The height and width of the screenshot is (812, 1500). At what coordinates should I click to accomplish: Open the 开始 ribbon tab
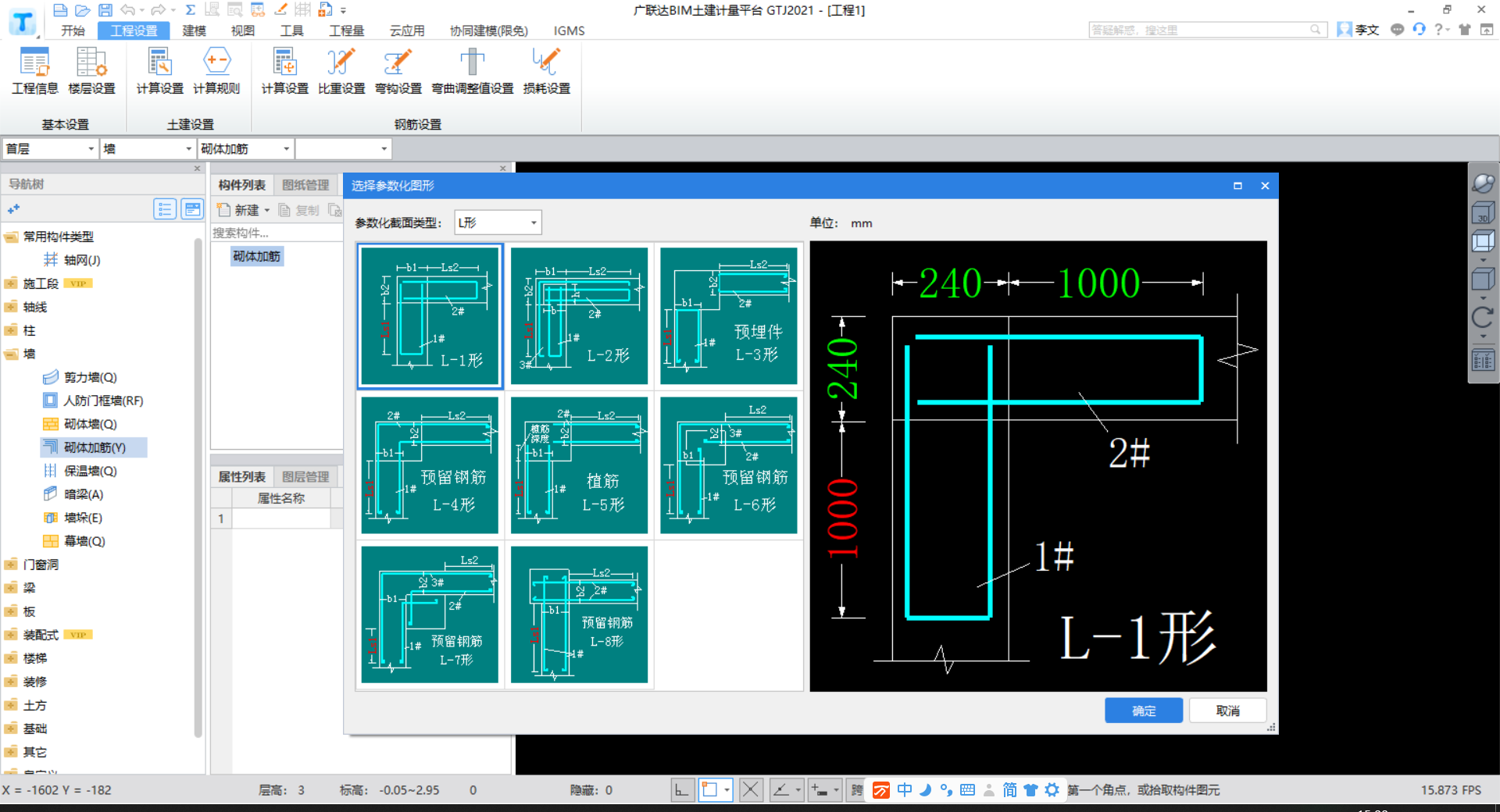click(x=73, y=30)
